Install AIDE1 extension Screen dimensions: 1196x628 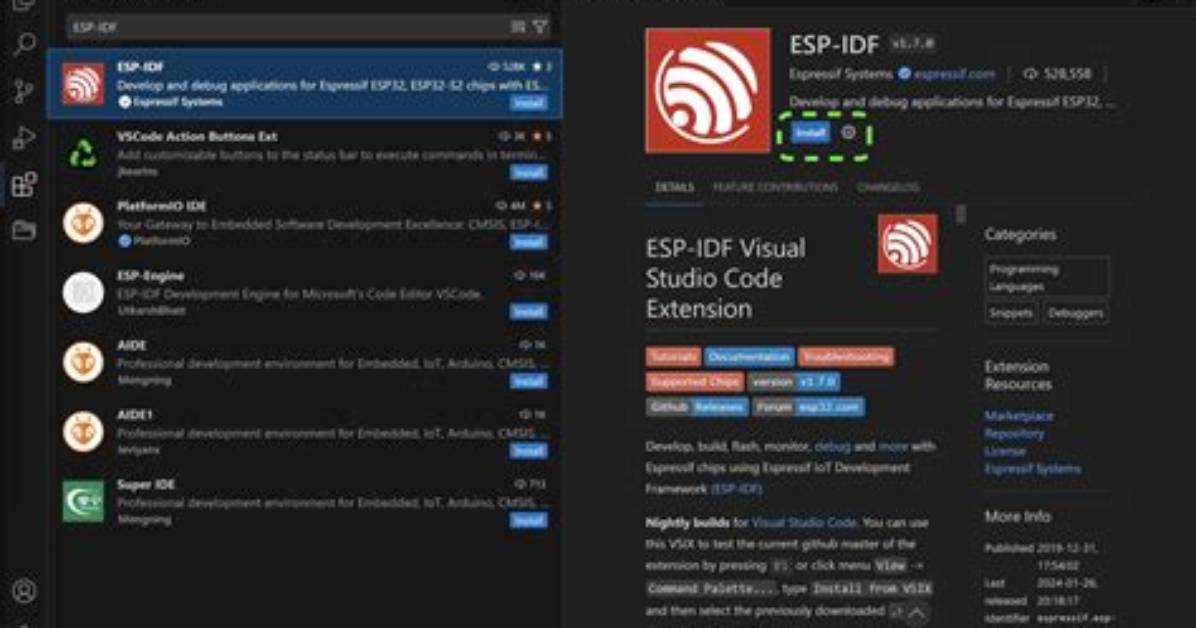coord(529,451)
